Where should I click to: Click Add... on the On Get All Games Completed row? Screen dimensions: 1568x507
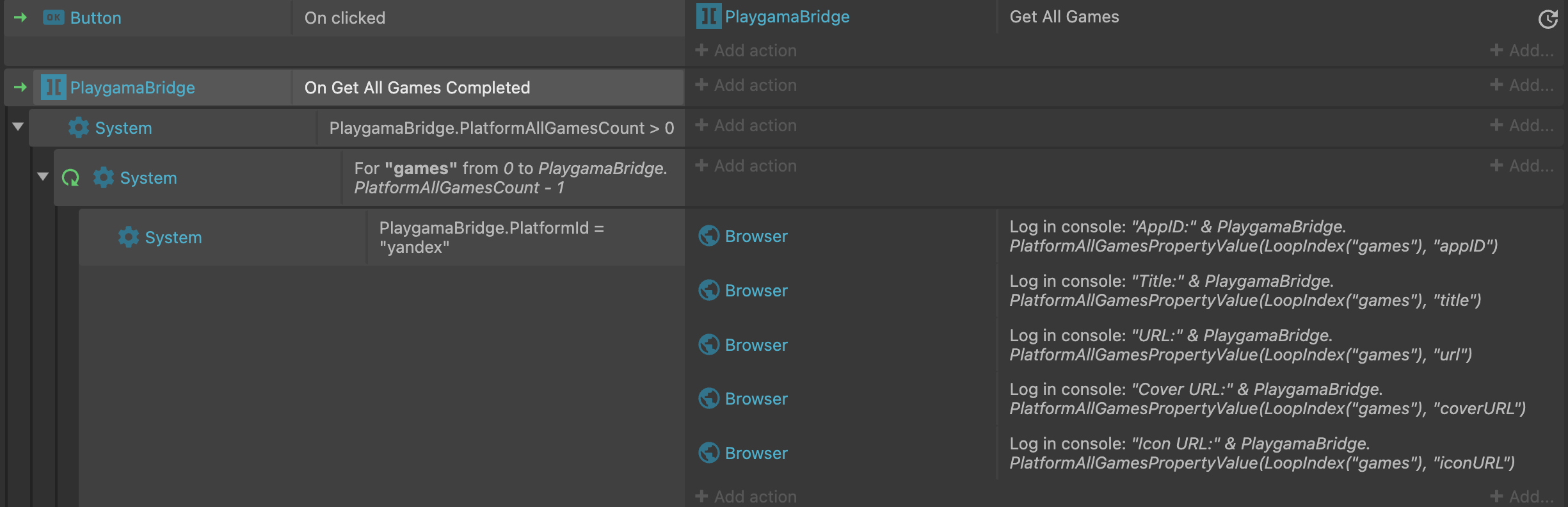1522,85
